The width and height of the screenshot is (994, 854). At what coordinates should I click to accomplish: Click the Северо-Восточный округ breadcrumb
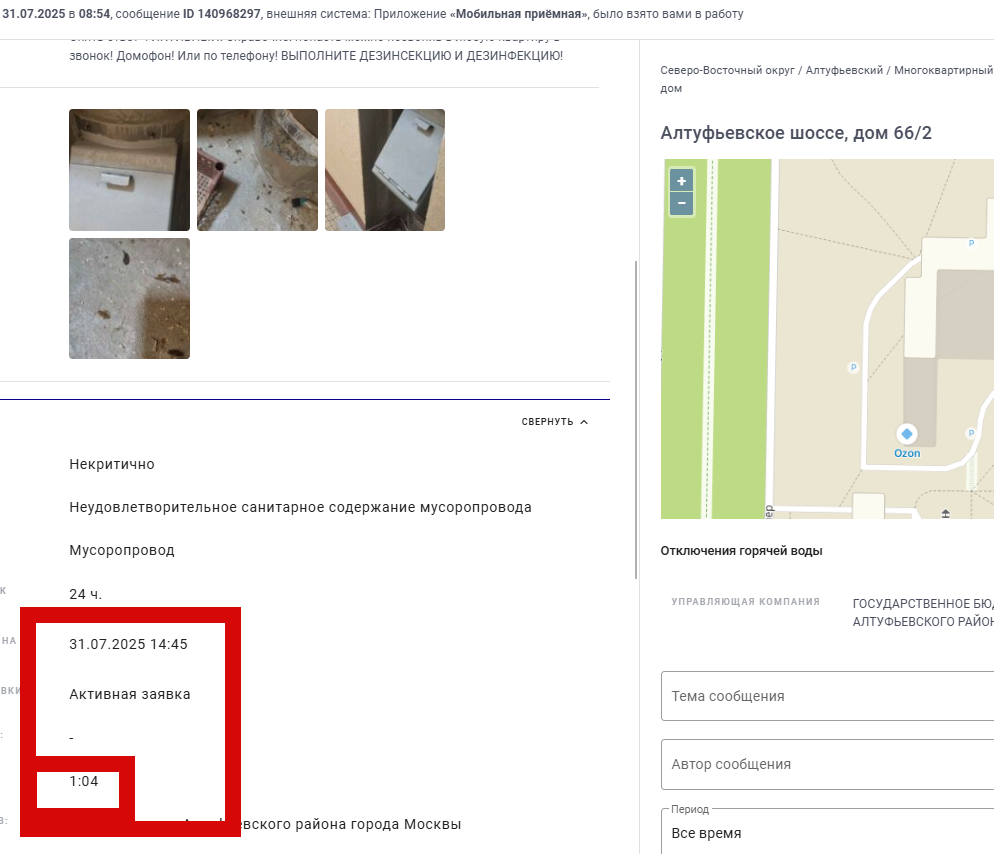pyautogui.click(x=727, y=70)
